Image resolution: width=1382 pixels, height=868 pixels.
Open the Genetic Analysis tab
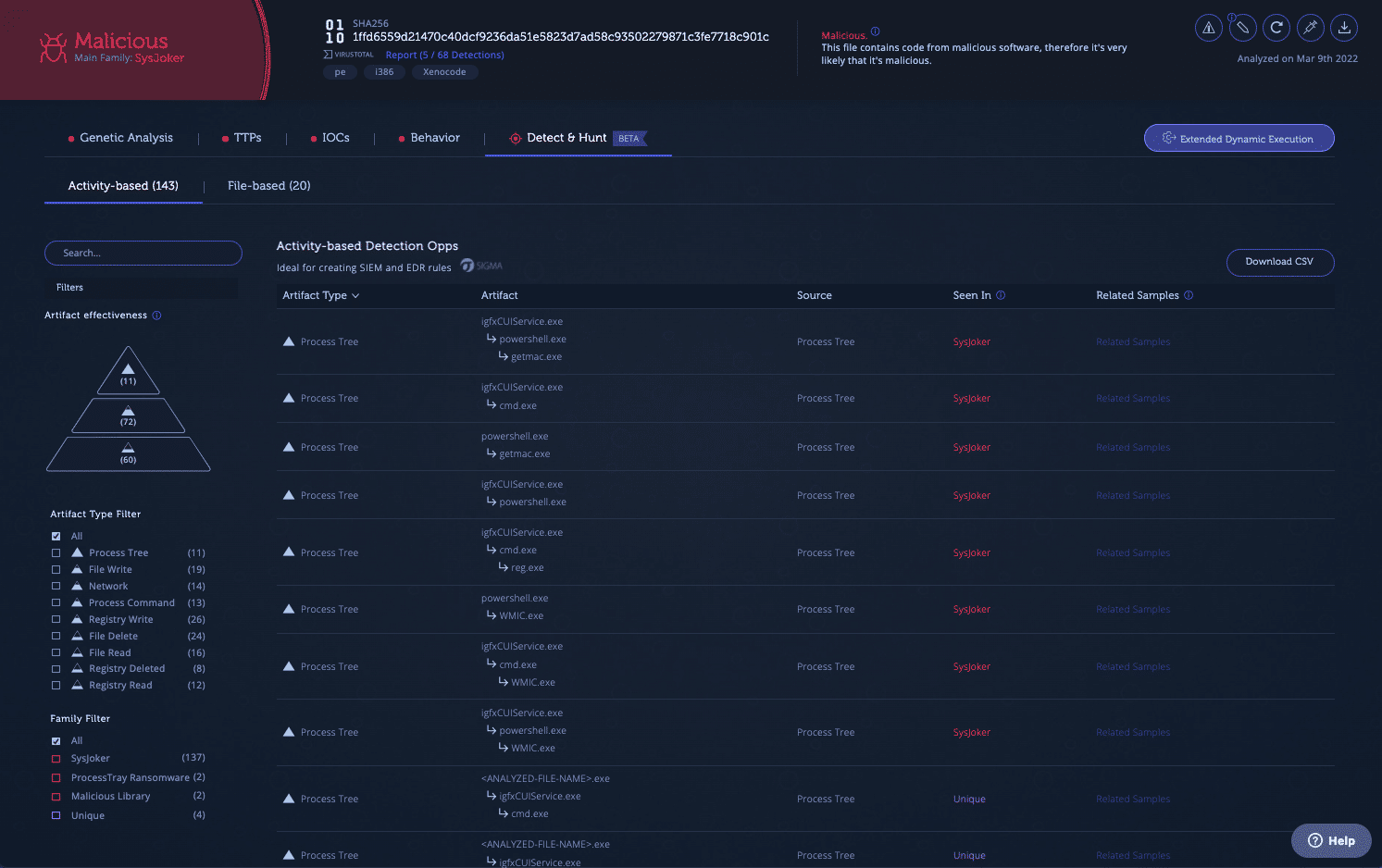coord(126,138)
